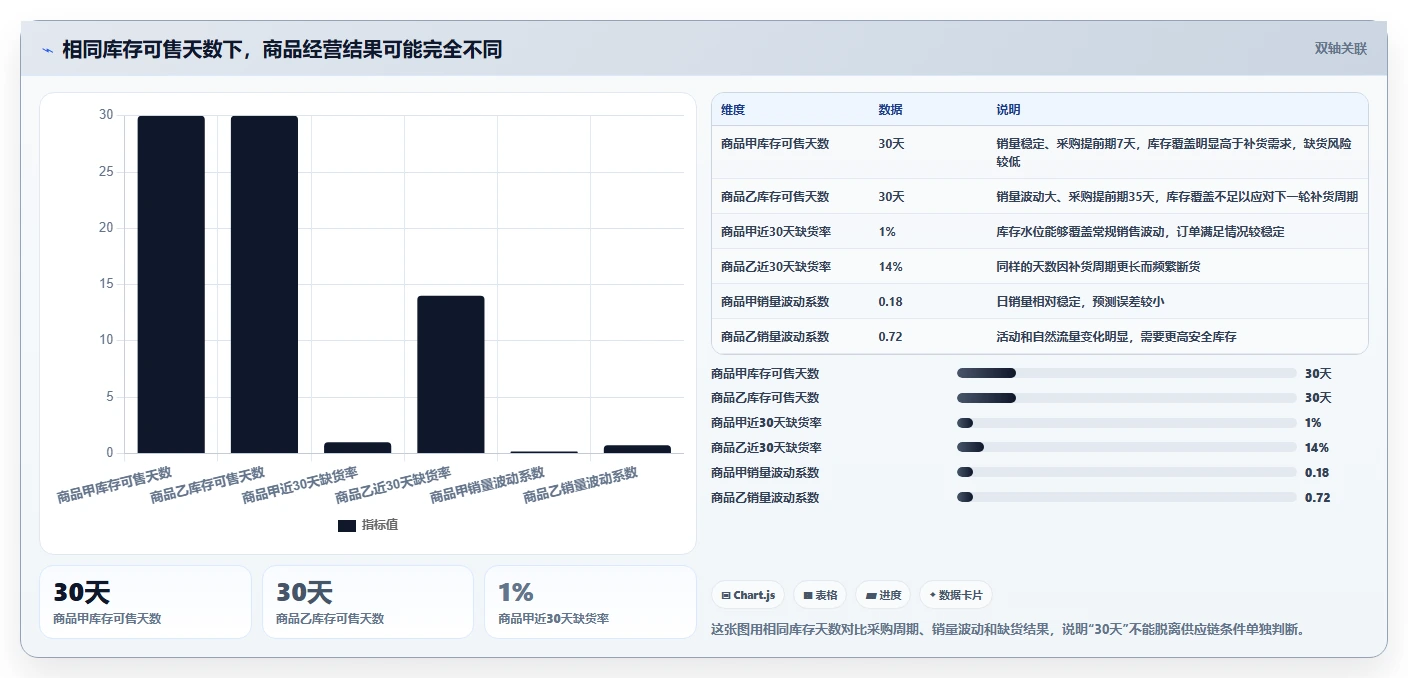Click description 日销量相对稳定，预测误差较小
1408x678 pixels.
click(x=1080, y=302)
